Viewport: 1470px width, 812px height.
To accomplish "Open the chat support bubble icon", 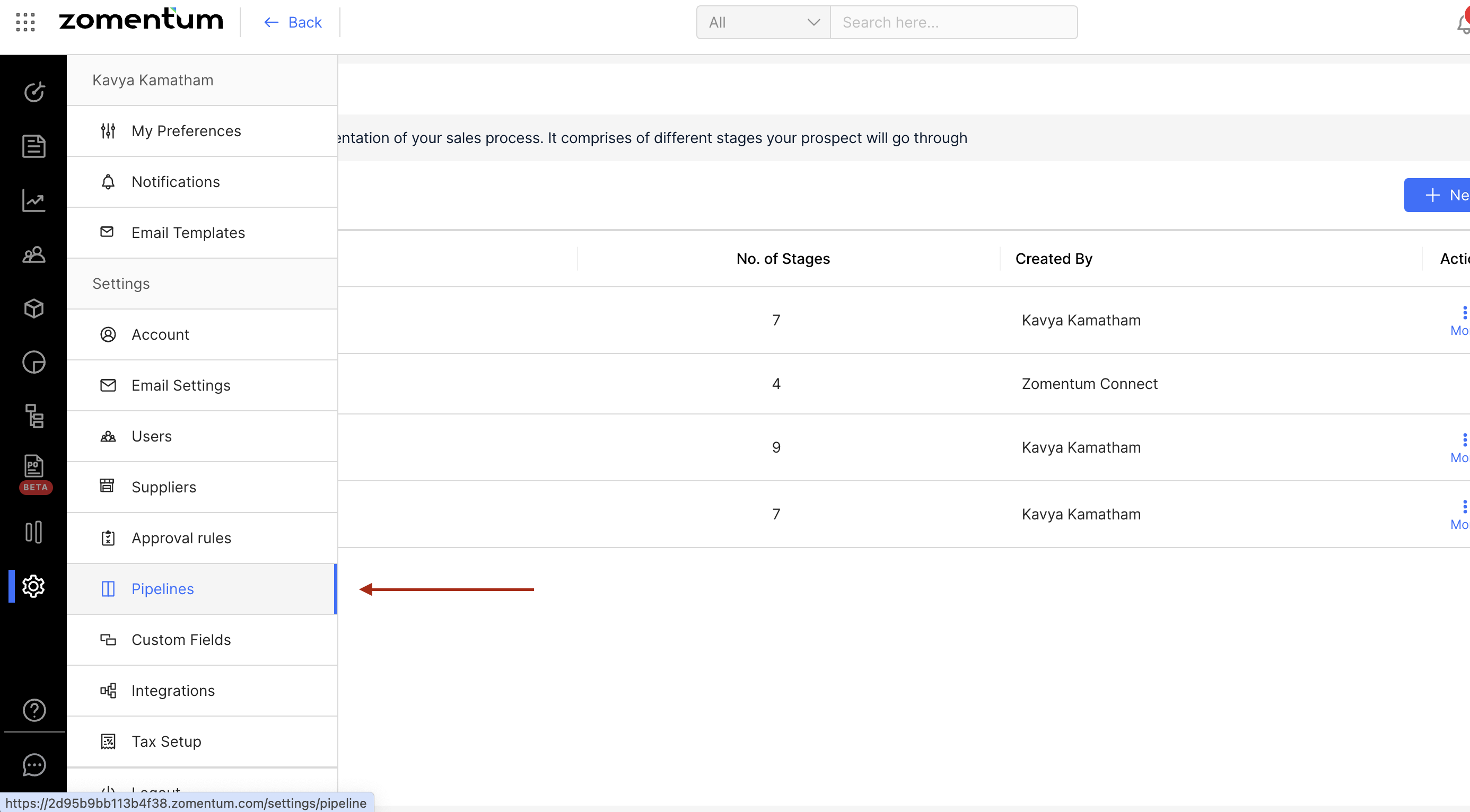I will (33, 765).
